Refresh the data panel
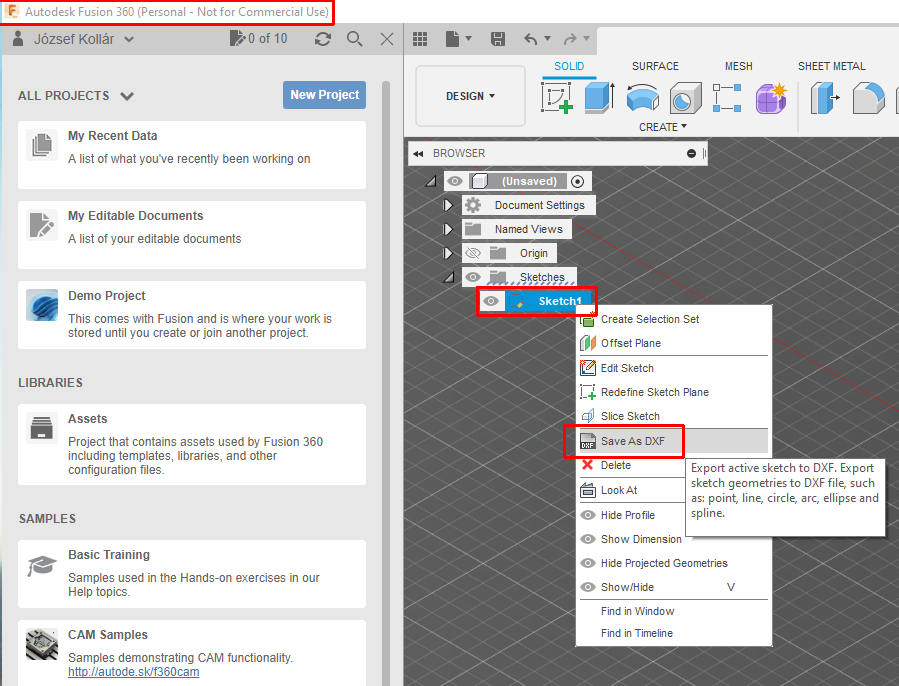The image size is (899, 686). pos(323,39)
